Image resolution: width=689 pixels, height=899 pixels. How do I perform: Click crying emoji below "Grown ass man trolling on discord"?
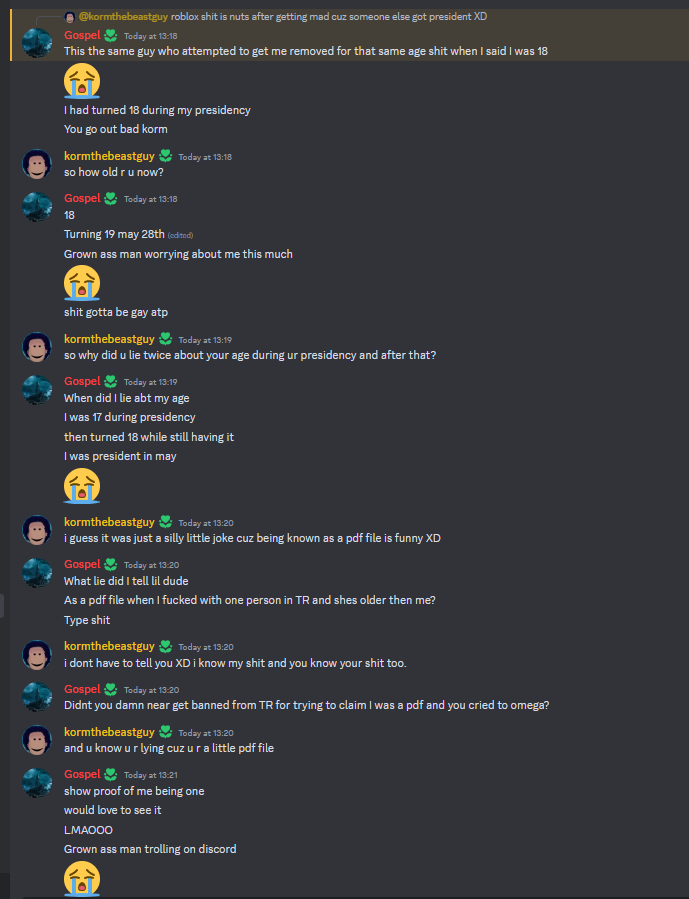(82, 879)
